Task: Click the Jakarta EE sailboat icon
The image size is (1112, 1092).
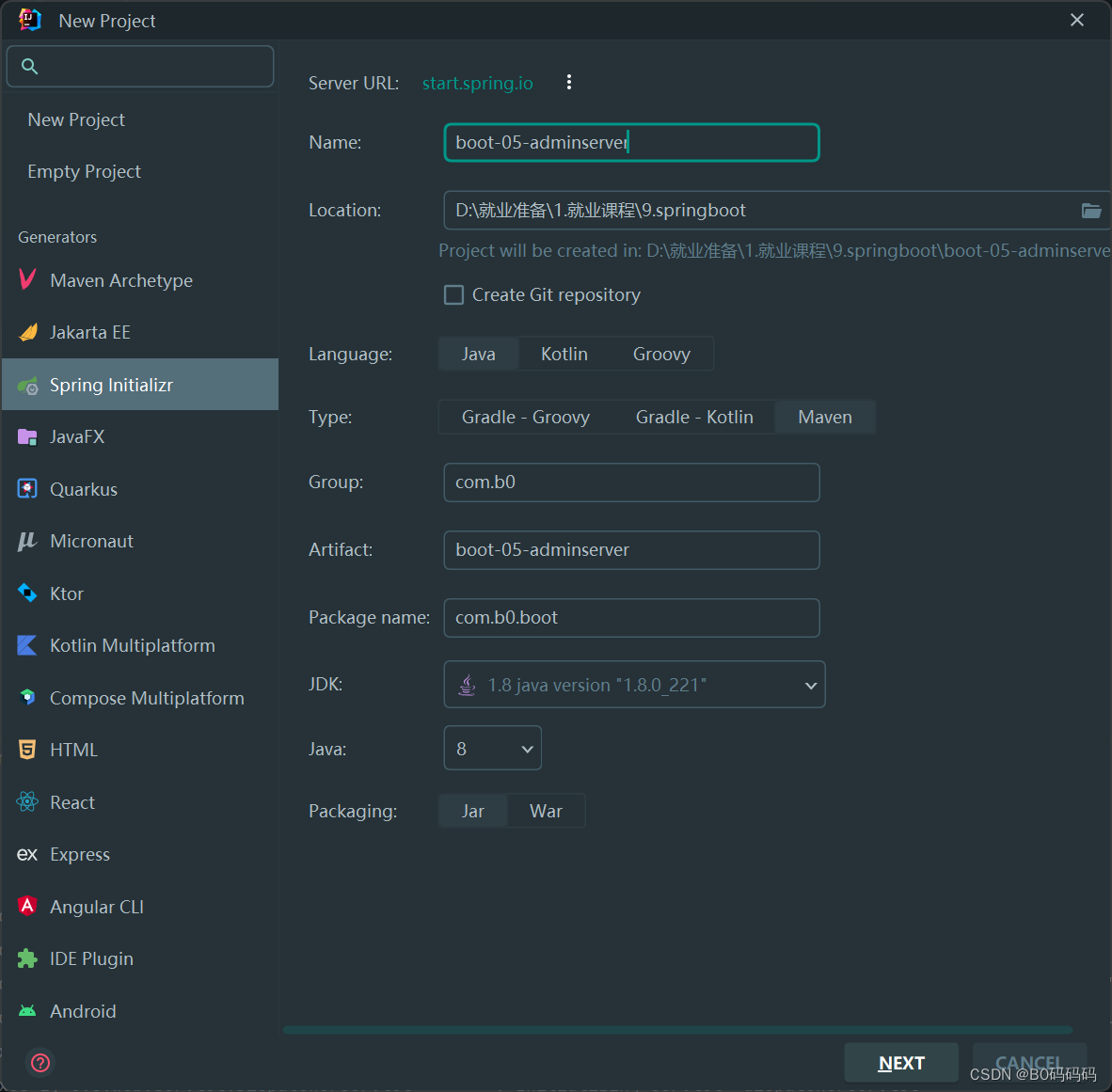Action: (27, 332)
